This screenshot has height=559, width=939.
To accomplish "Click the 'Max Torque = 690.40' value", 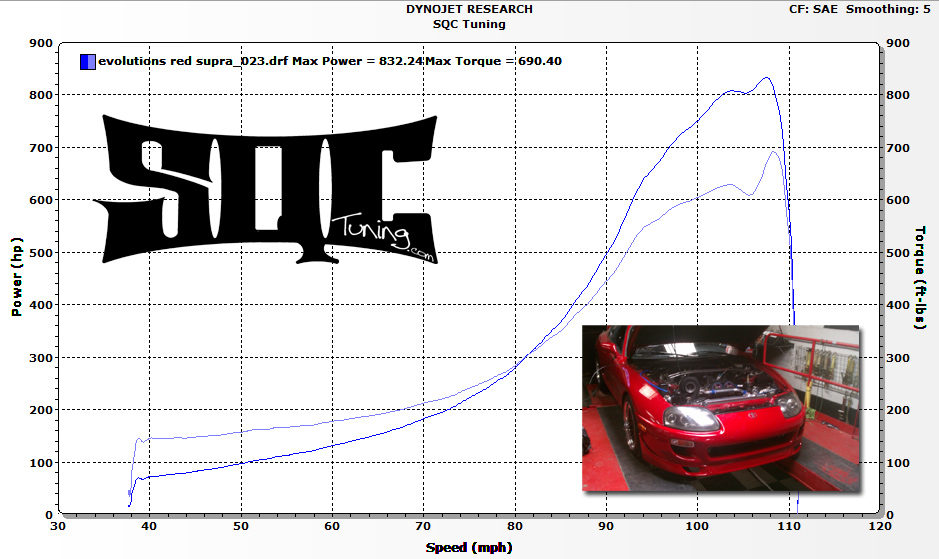I will pos(493,61).
